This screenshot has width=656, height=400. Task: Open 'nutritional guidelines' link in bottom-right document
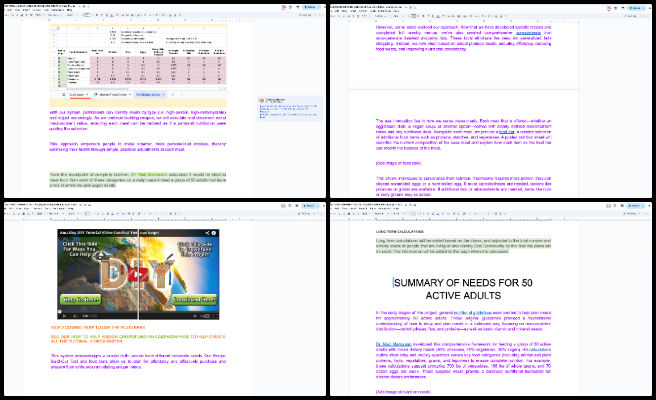pyautogui.click(x=472, y=313)
